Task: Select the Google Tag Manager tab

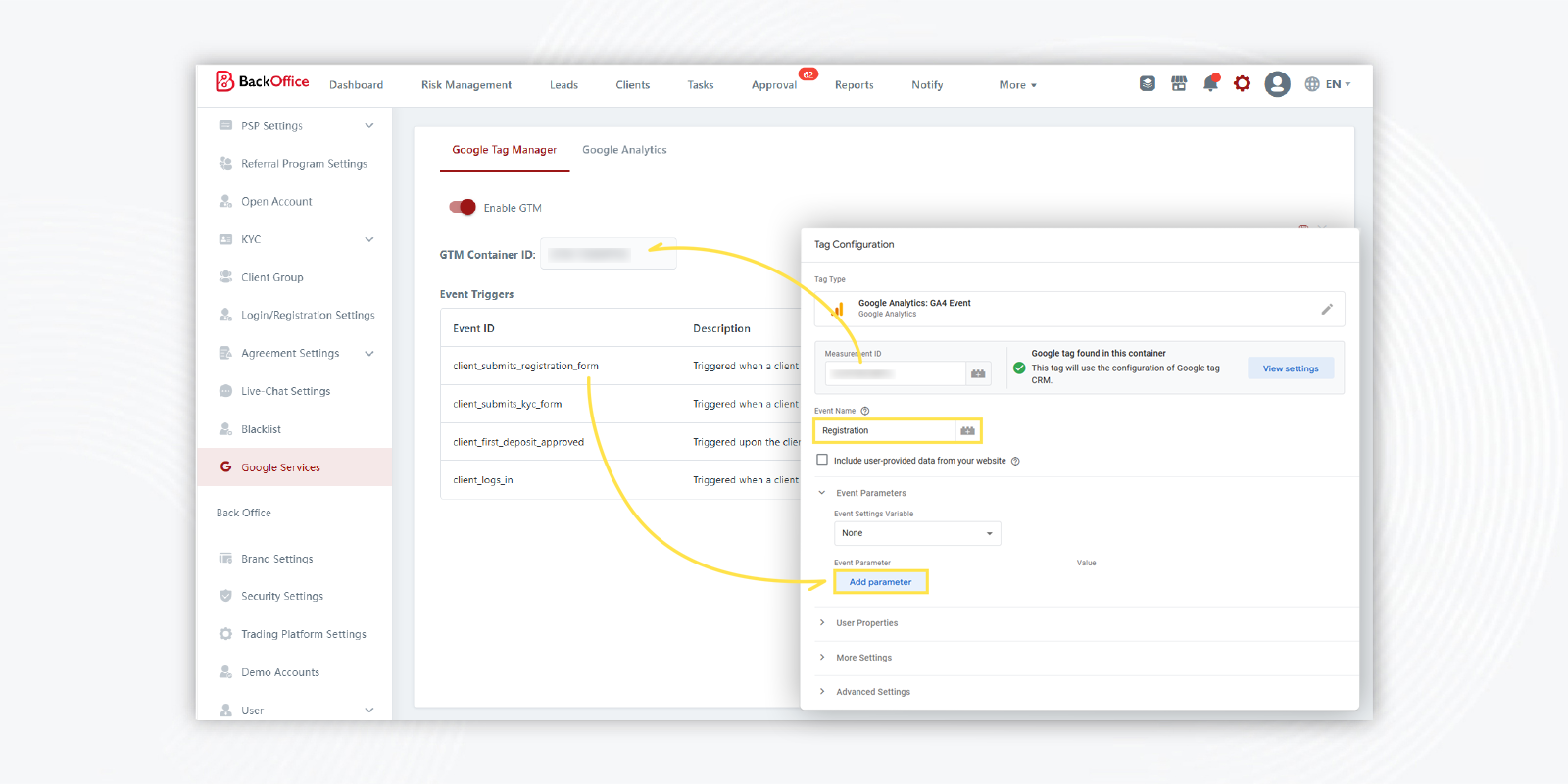Action: click(x=504, y=150)
